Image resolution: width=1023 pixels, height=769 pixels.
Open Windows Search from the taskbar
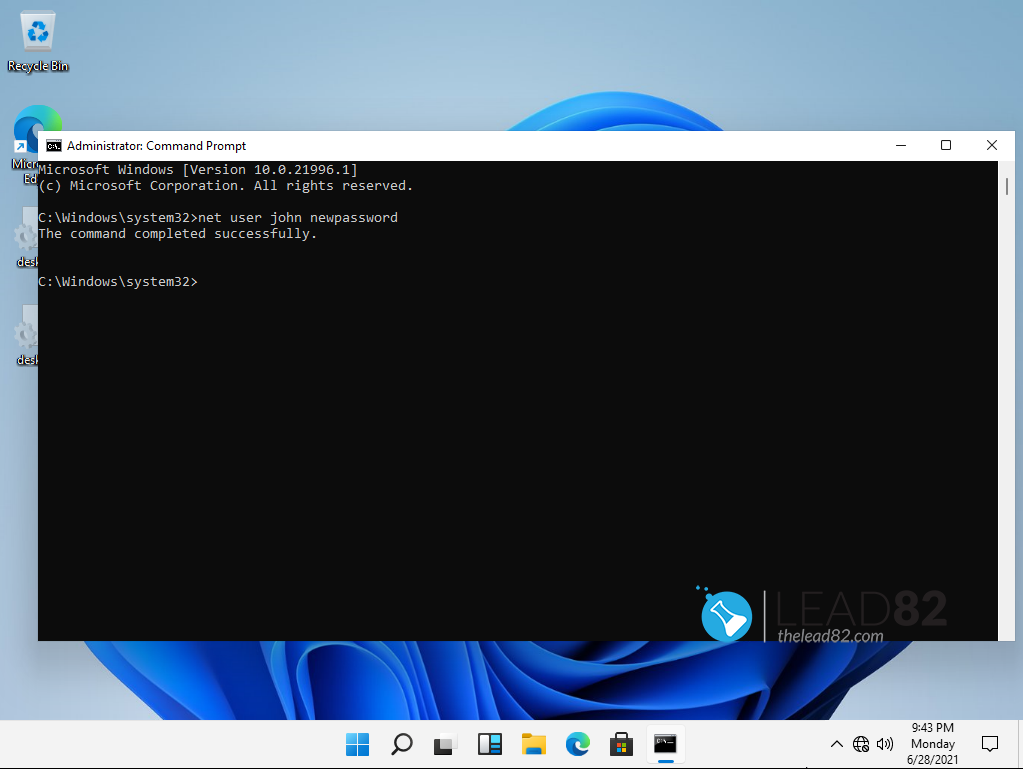401,744
